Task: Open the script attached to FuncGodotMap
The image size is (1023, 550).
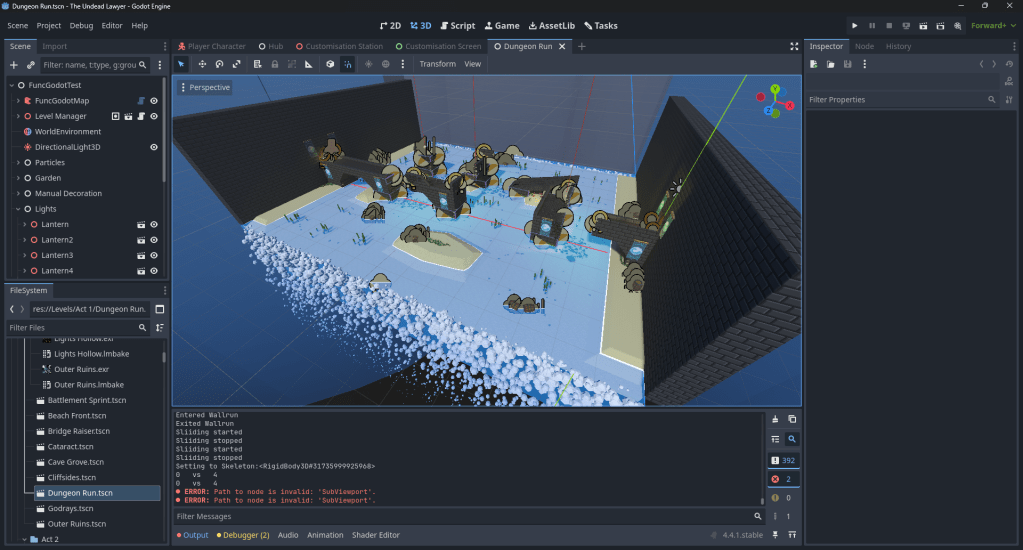Action: 141,101
